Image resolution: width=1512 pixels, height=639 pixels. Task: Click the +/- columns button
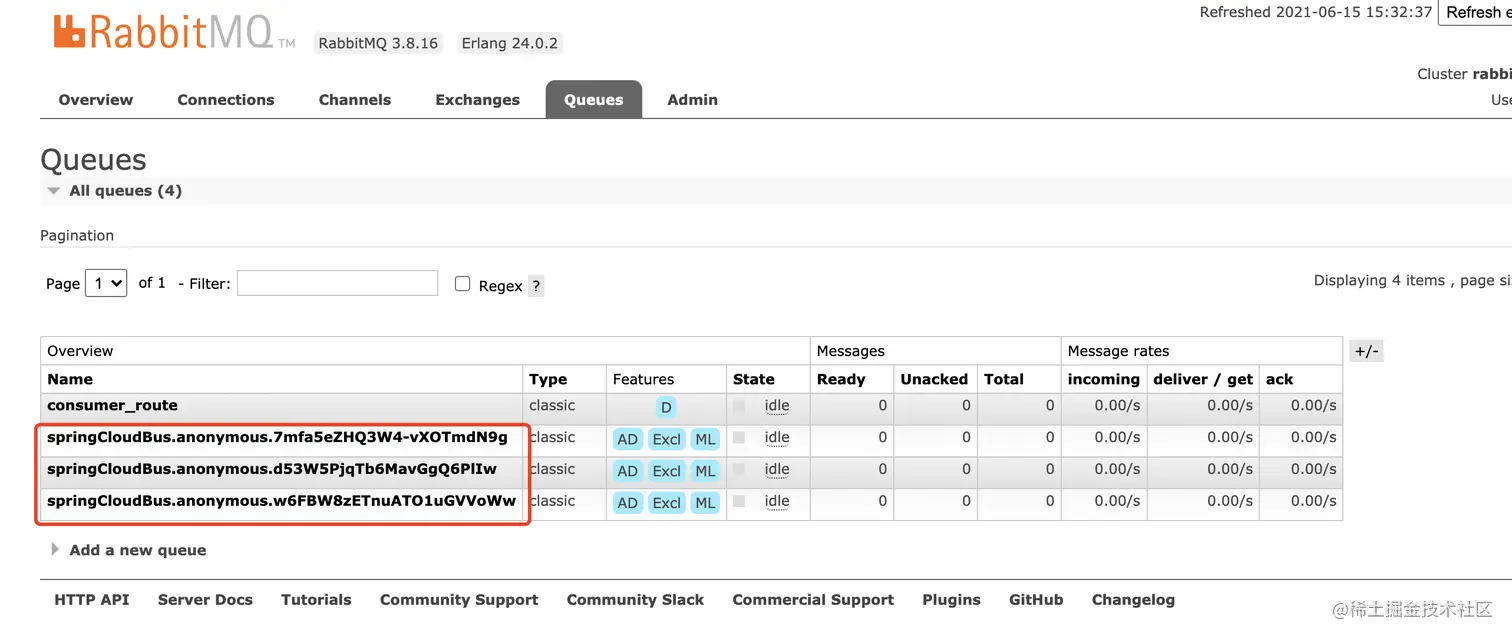coord(1366,351)
